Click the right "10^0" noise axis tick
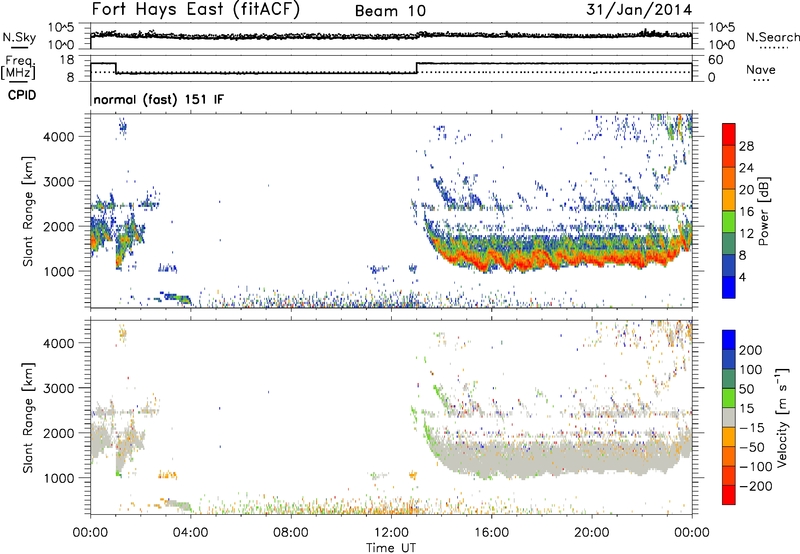This screenshot has width=800, height=554. (722, 45)
